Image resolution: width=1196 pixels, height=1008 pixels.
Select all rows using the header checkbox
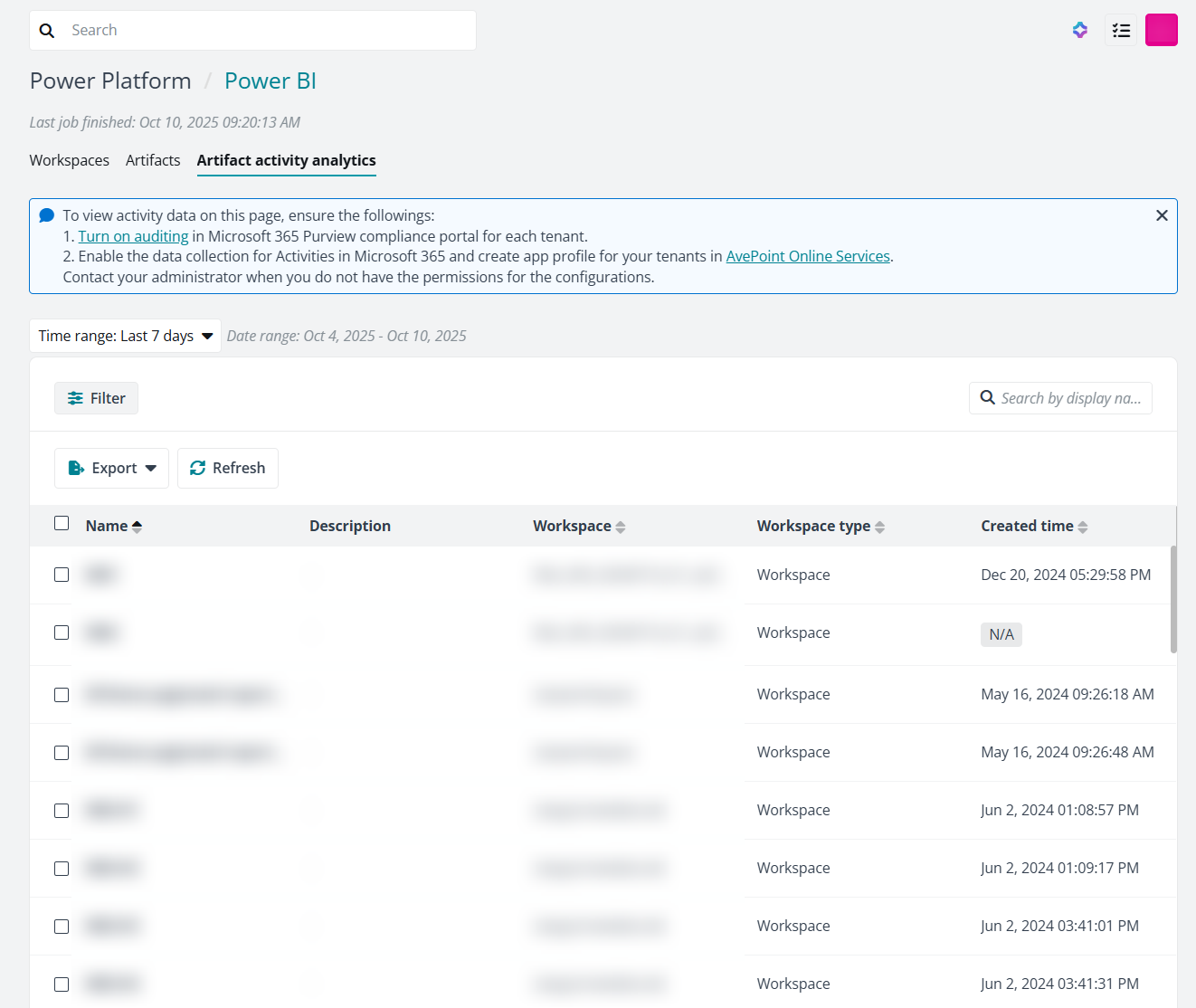tap(62, 523)
